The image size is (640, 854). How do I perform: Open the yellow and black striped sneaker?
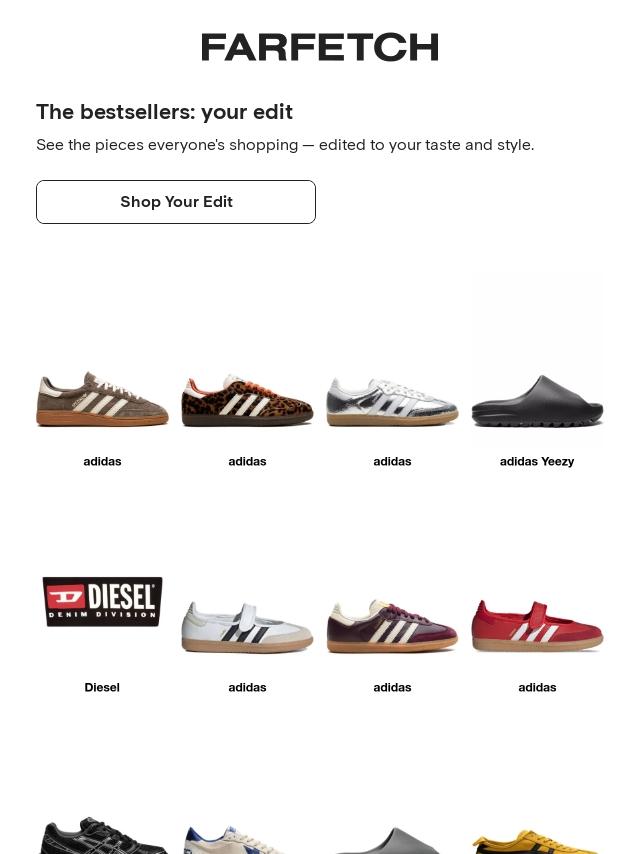[537, 841]
